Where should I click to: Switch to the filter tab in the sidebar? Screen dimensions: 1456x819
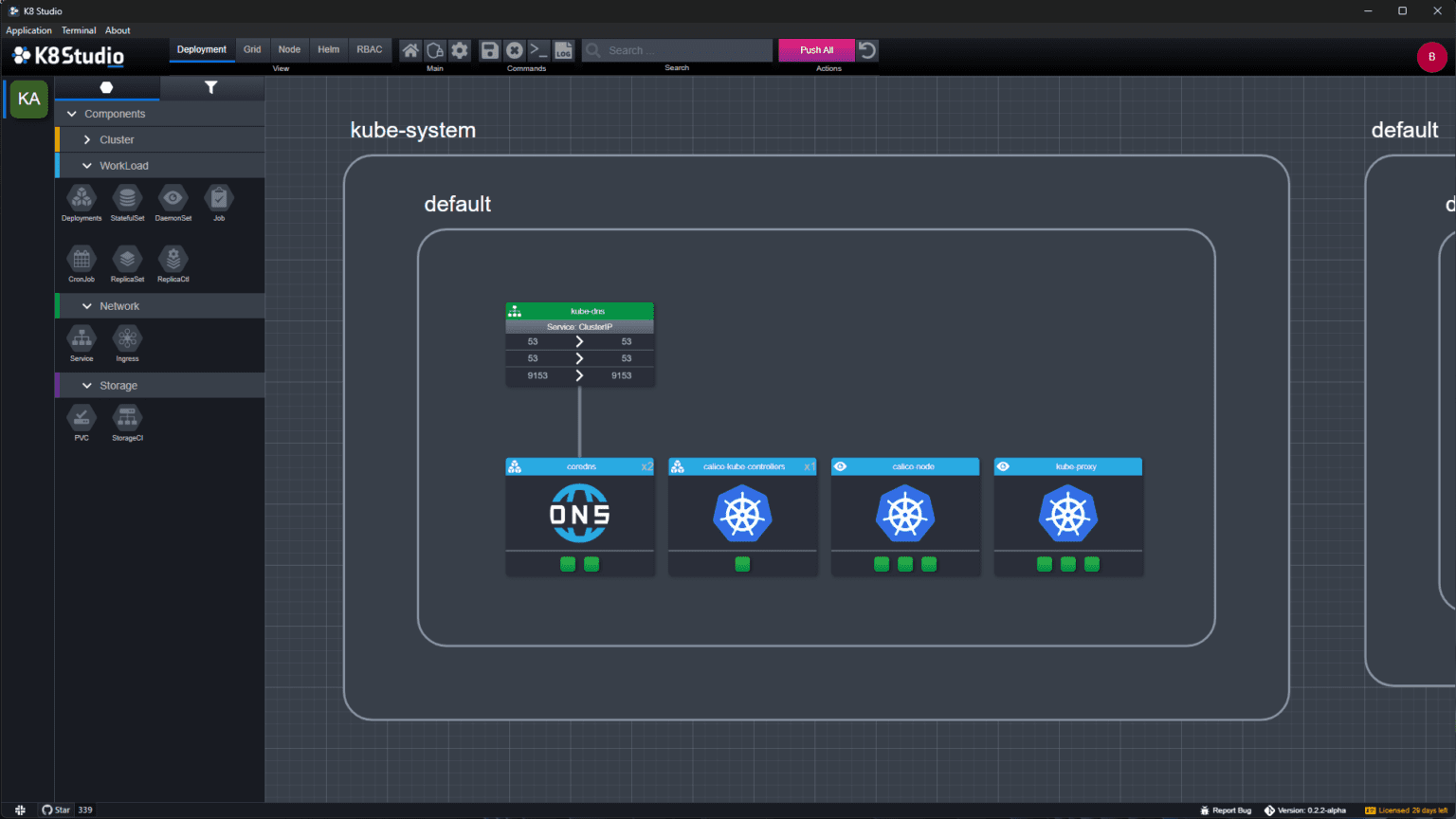(211, 87)
